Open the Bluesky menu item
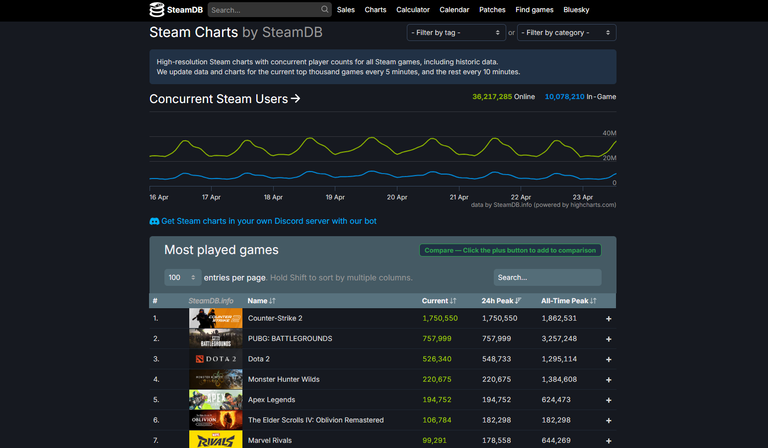 [x=576, y=10]
